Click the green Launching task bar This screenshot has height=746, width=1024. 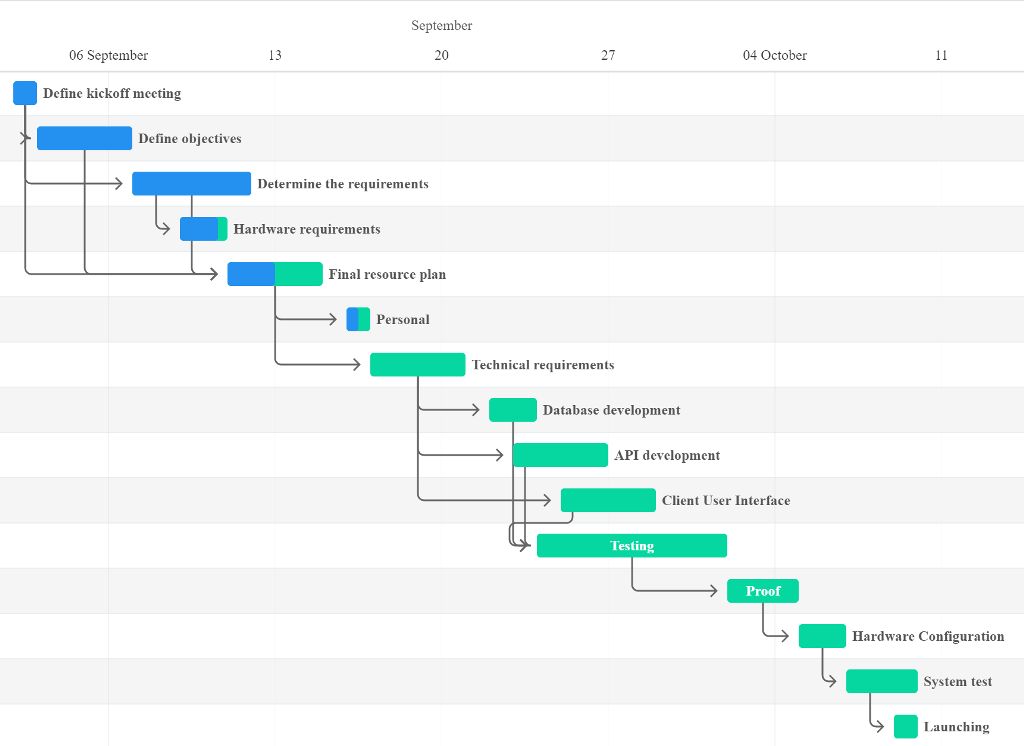click(905, 727)
